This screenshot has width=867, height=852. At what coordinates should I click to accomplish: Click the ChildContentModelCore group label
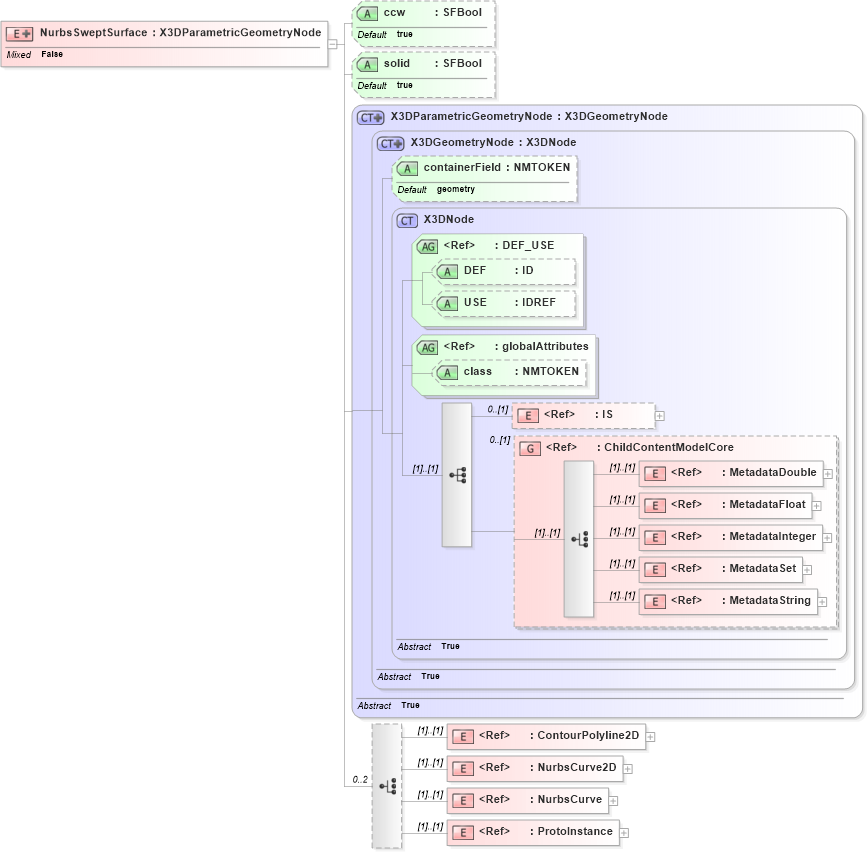tap(640, 447)
